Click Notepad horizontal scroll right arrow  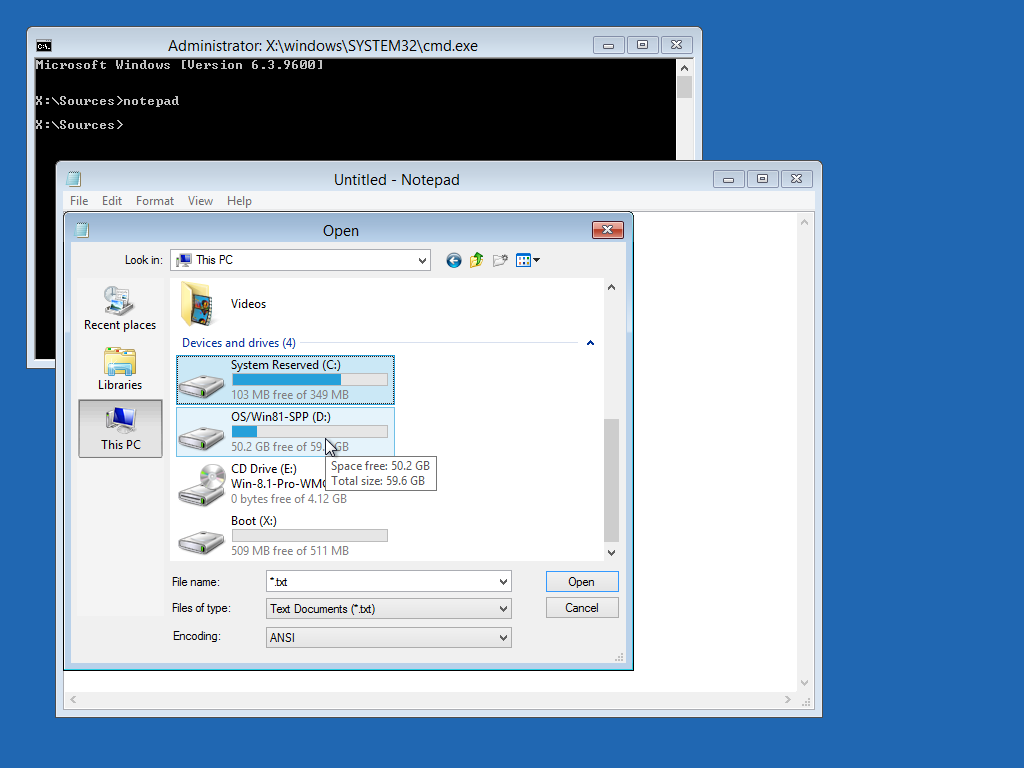[788, 699]
